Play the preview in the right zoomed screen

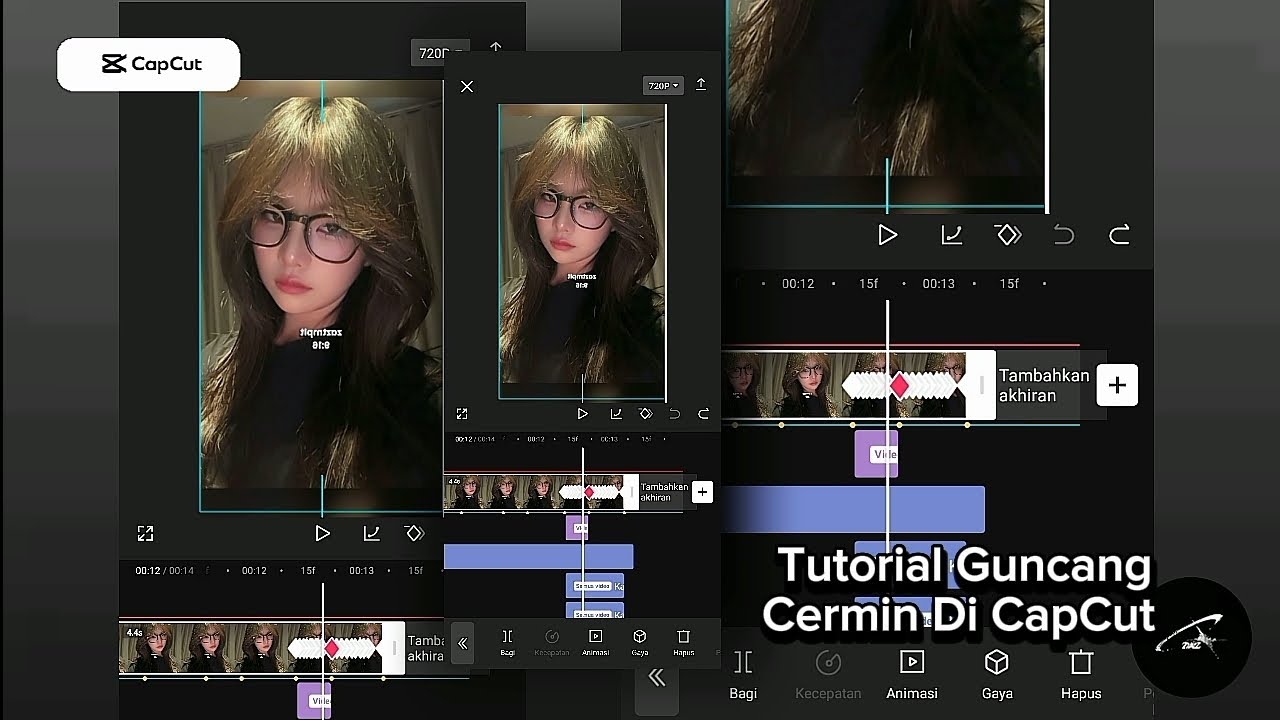887,235
